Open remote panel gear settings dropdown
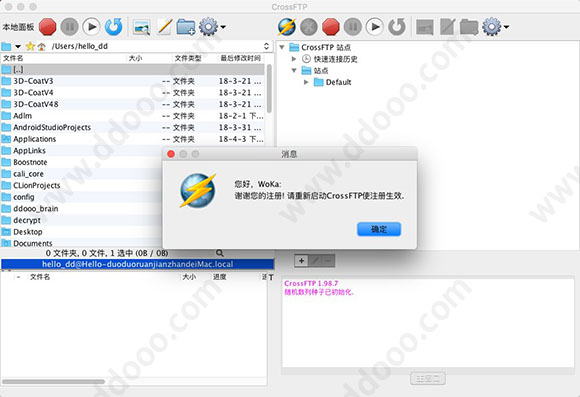Screen dimensions: 580x397 [496, 27]
